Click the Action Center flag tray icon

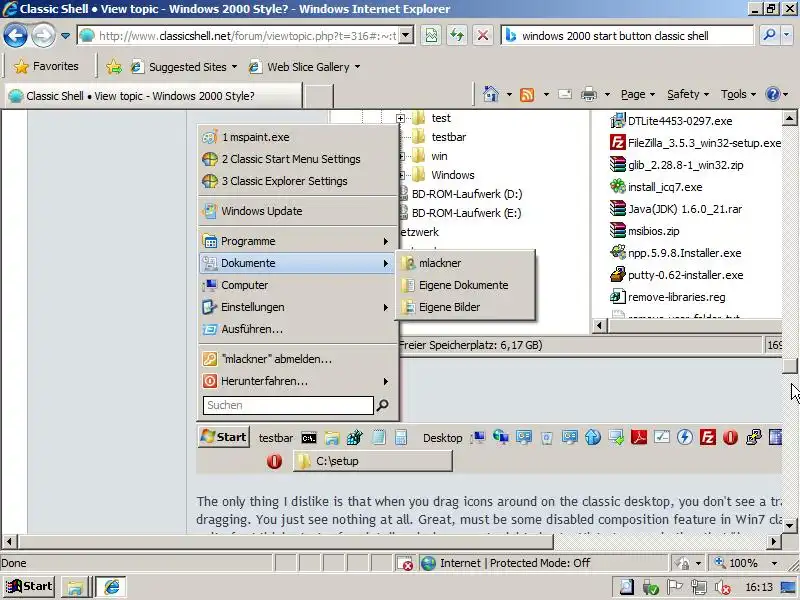pos(674,588)
